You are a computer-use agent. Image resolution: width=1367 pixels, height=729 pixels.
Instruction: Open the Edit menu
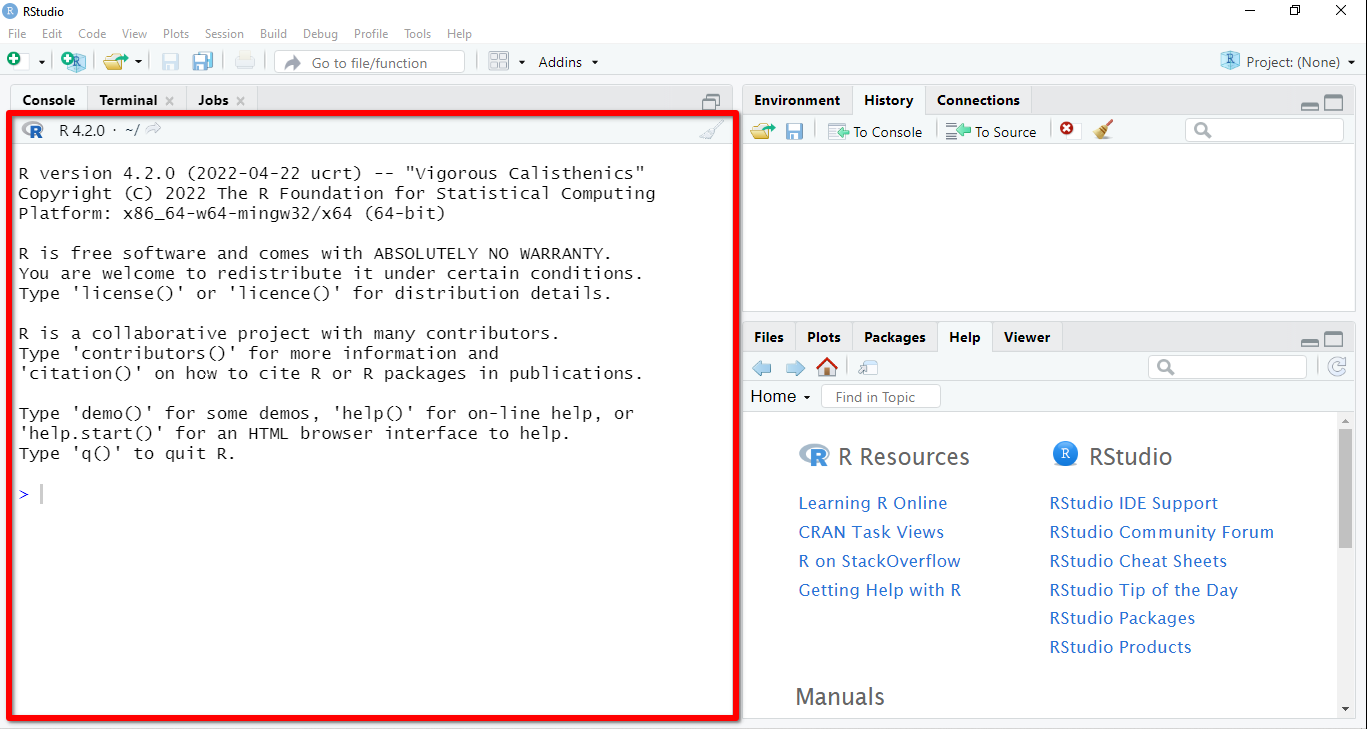[x=52, y=34]
